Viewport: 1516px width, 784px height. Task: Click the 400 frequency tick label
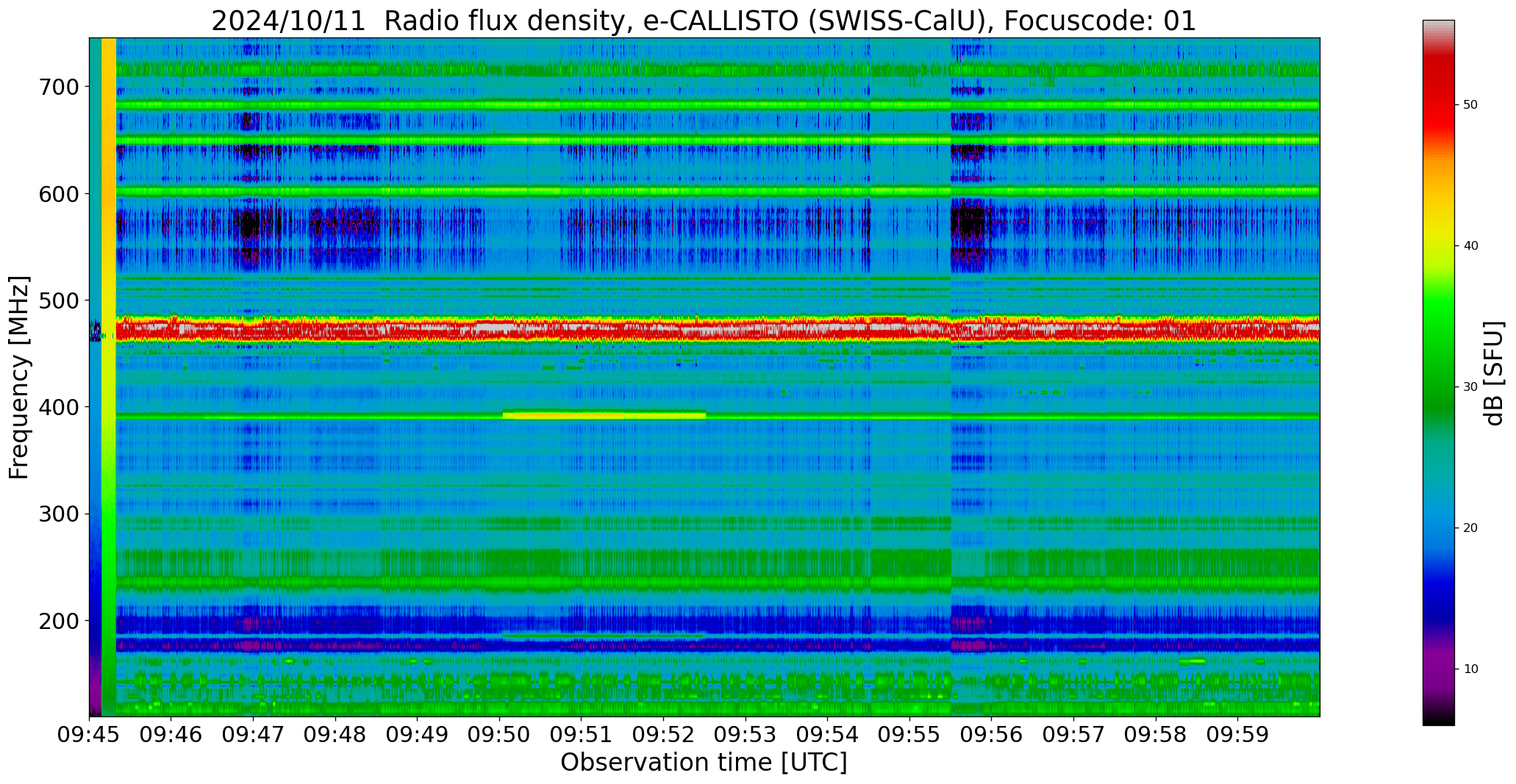pos(58,407)
